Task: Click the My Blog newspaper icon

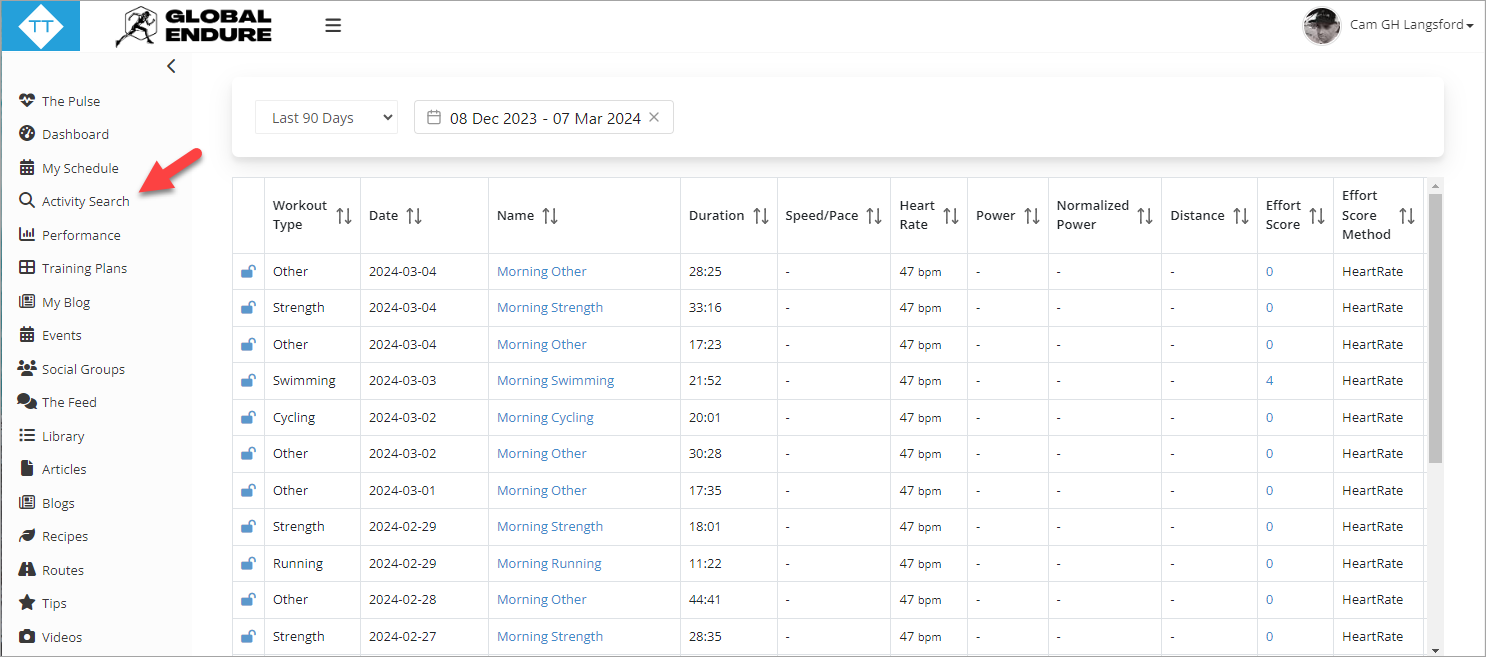Action: click(27, 302)
